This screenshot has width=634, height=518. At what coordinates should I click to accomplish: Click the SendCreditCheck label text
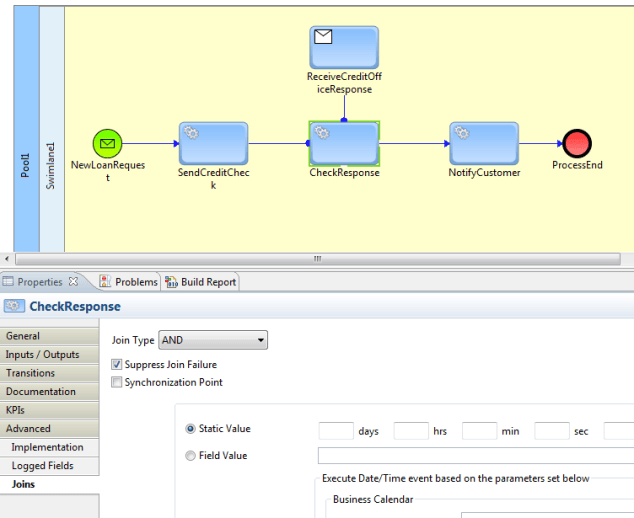(x=213, y=179)
